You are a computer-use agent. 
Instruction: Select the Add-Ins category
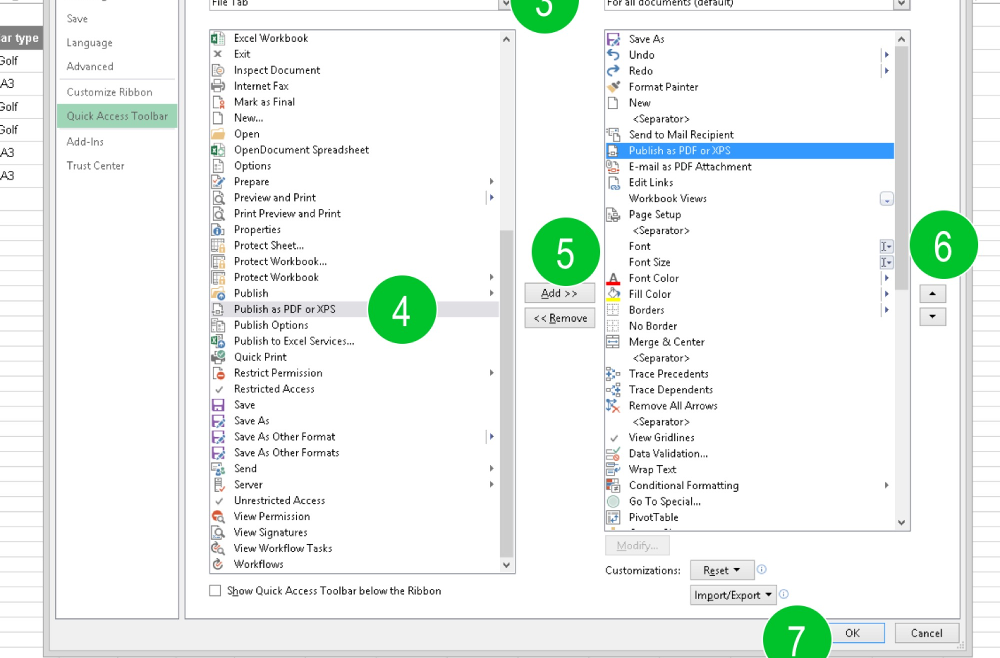[x=117, y=142]
